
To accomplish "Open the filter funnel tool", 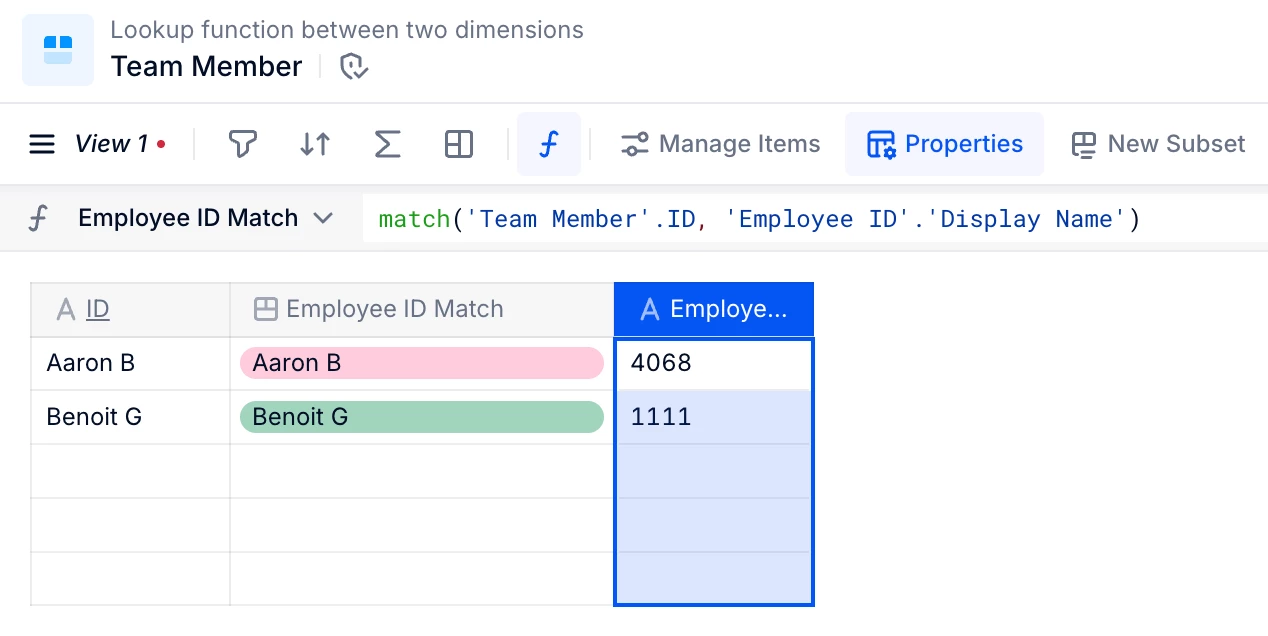I will (242, 145).
